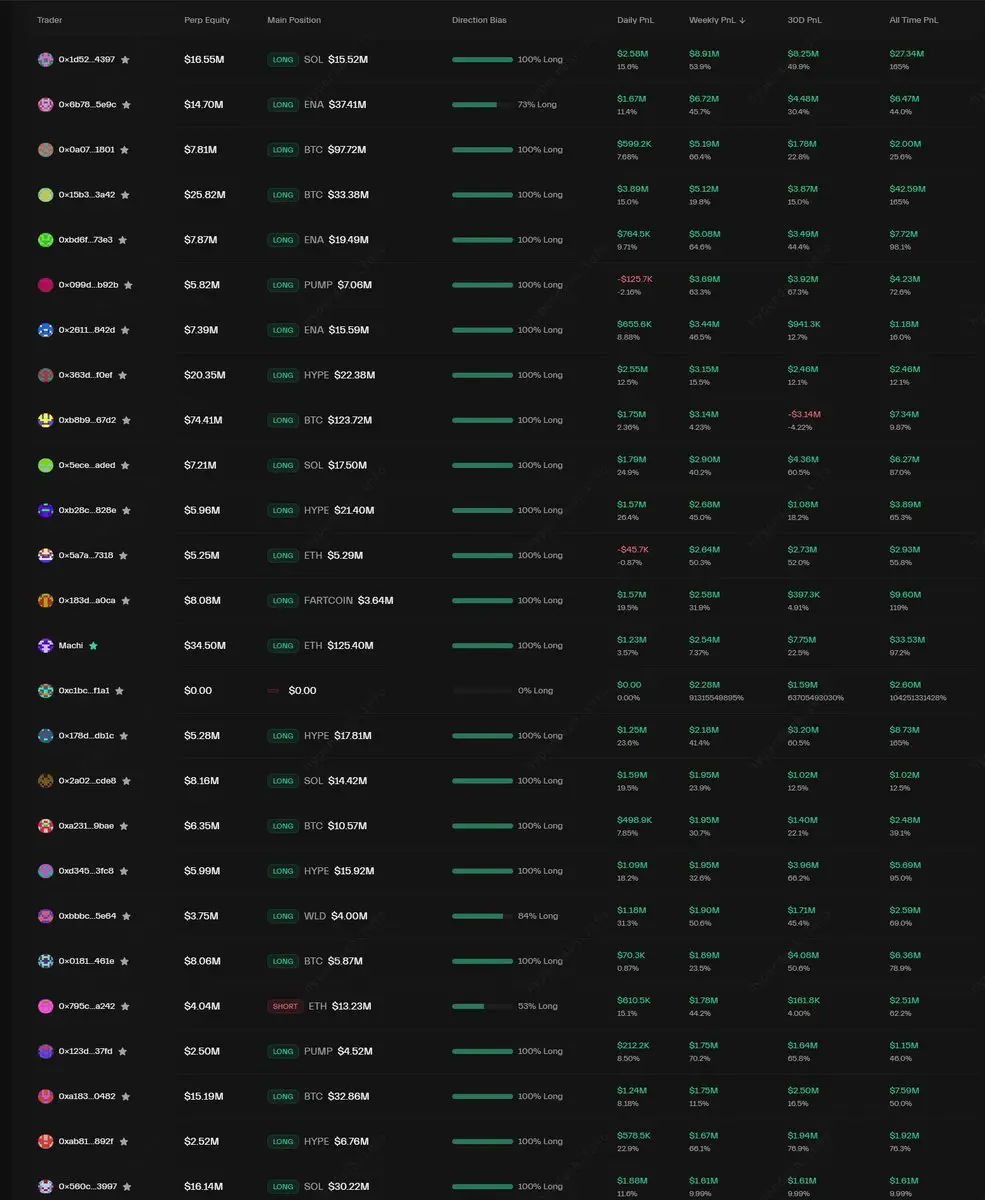The image size is (985, 1200).
Task: Toggle favorite star for trader 0x0a07...1801
Action: [124, 150]
